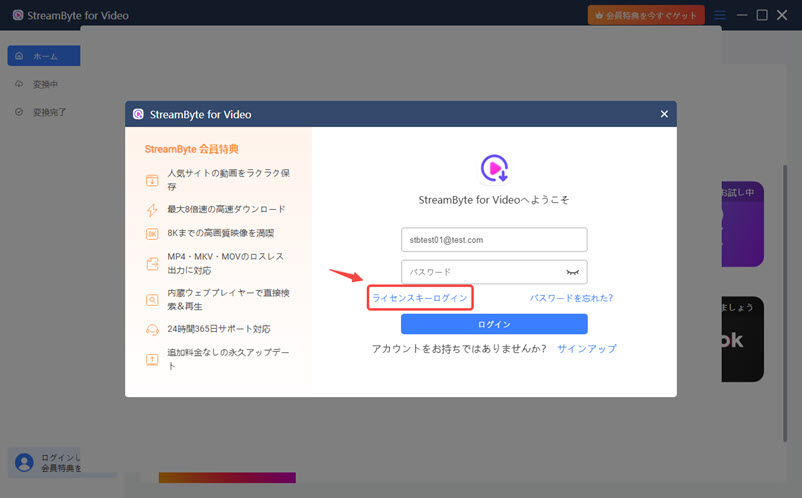
Task: Click the license key login link
Action: point(419,298)
